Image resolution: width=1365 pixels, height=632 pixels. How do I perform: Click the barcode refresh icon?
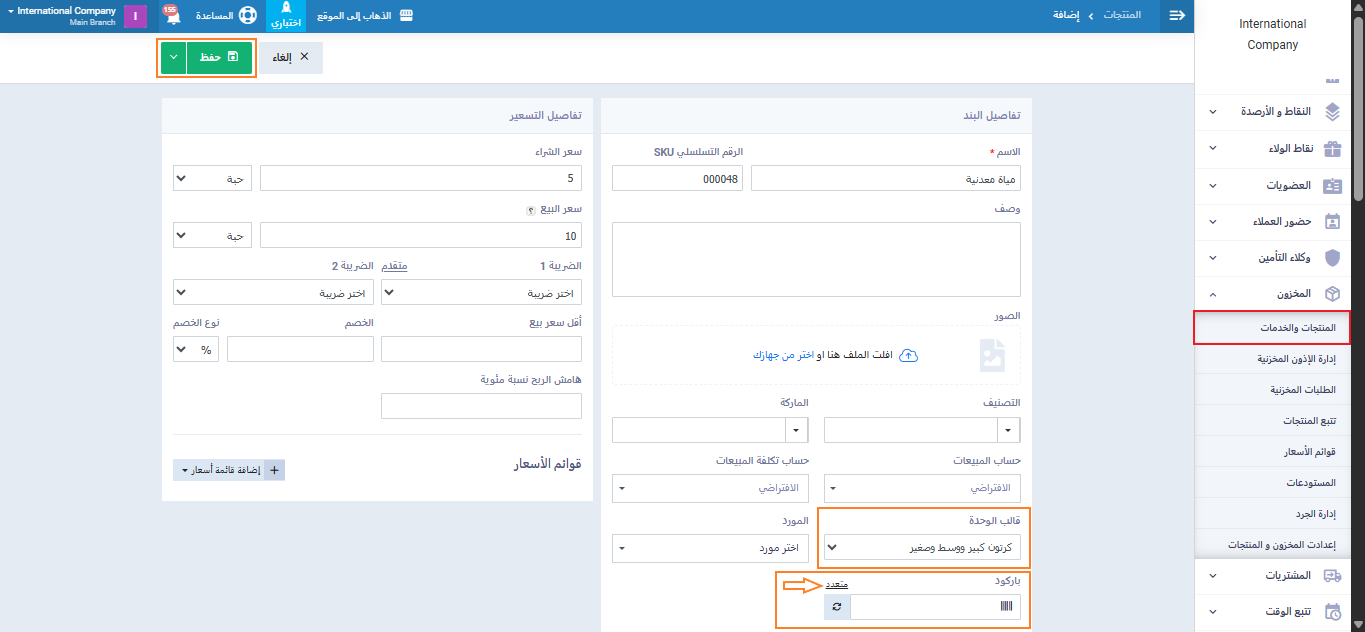pyautogui.click(x=837, y=607)
